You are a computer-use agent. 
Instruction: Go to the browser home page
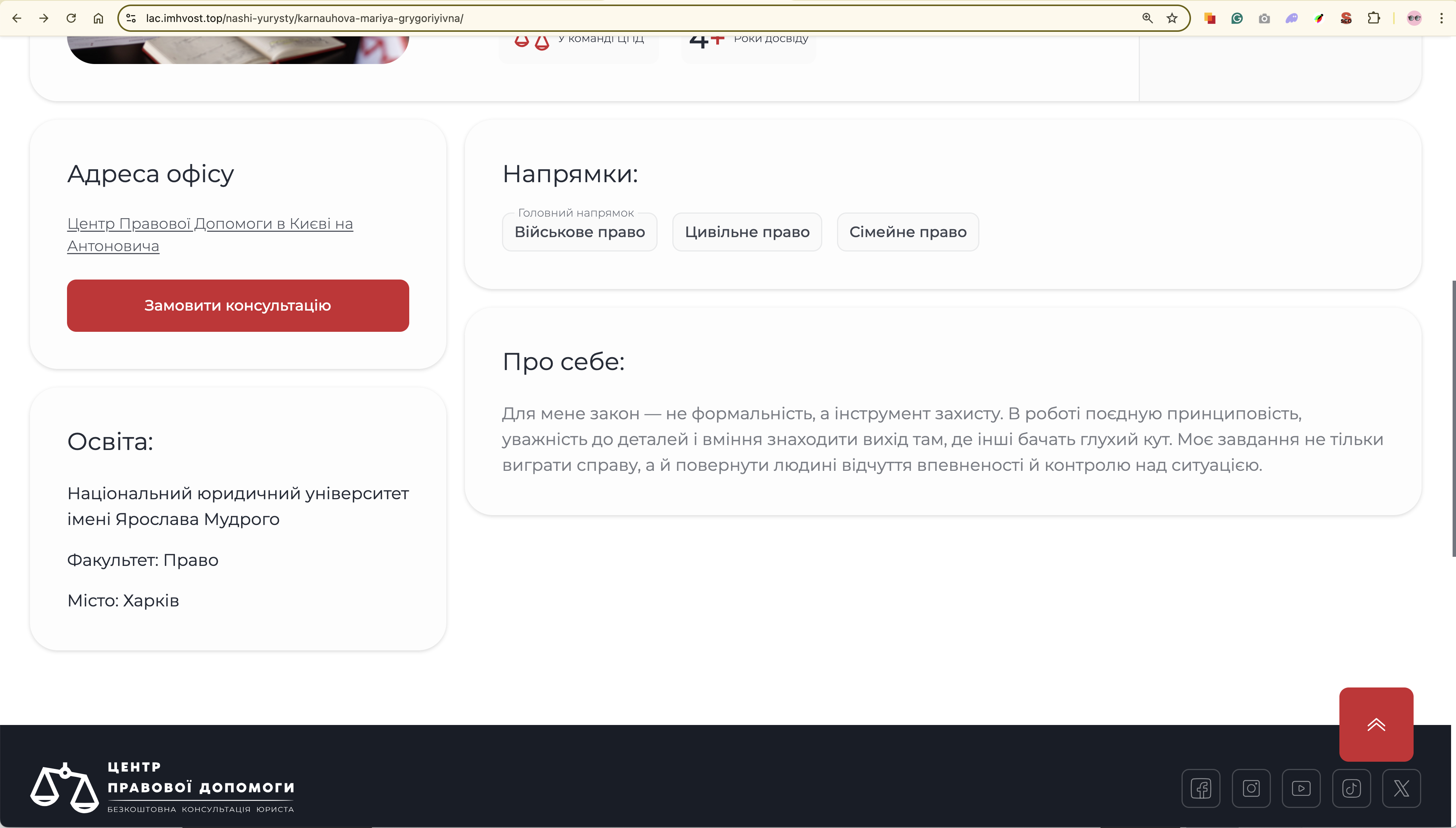[98, 18]
